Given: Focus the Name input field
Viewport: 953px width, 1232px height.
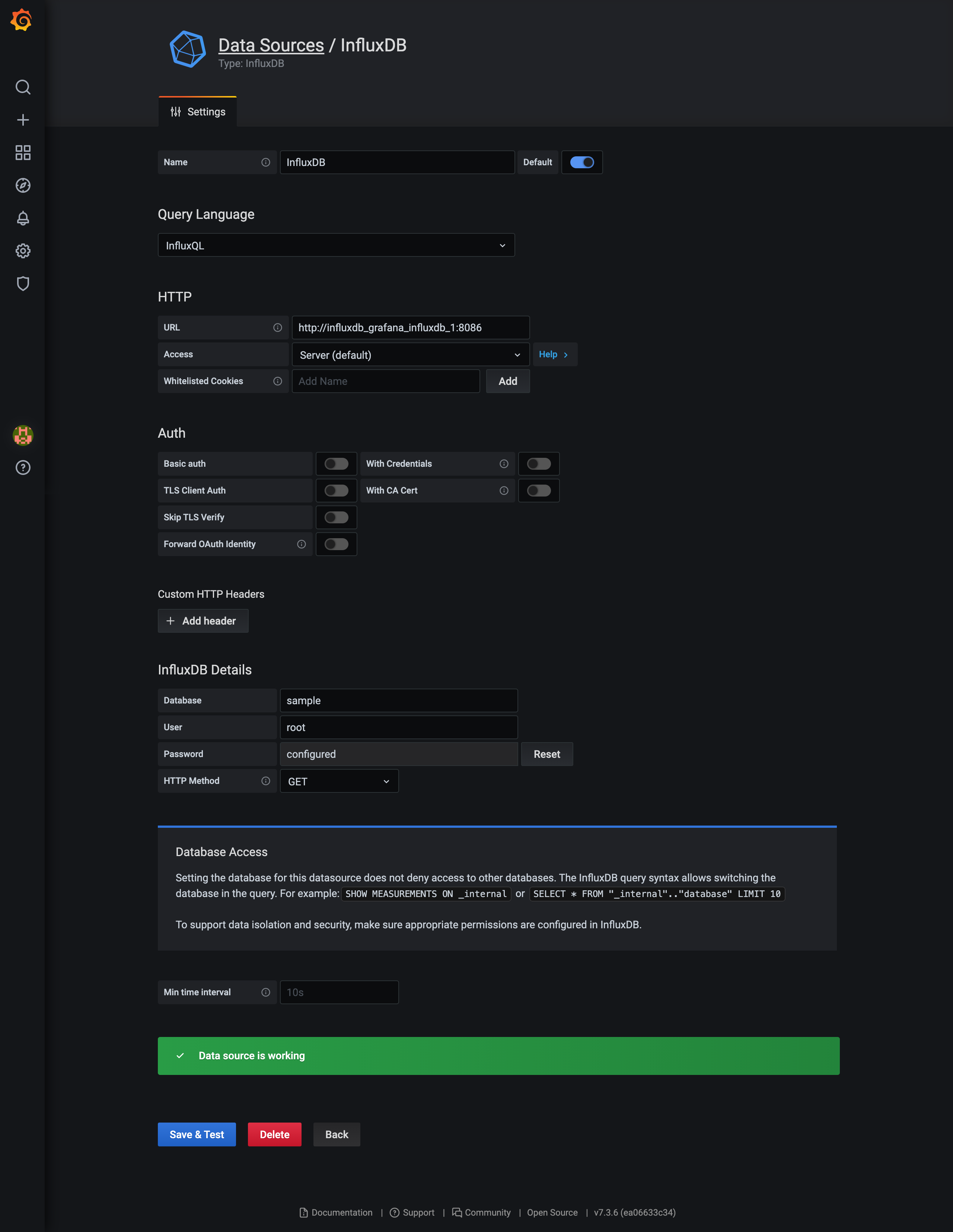Looking at the screenshot, I should (397, 162).
